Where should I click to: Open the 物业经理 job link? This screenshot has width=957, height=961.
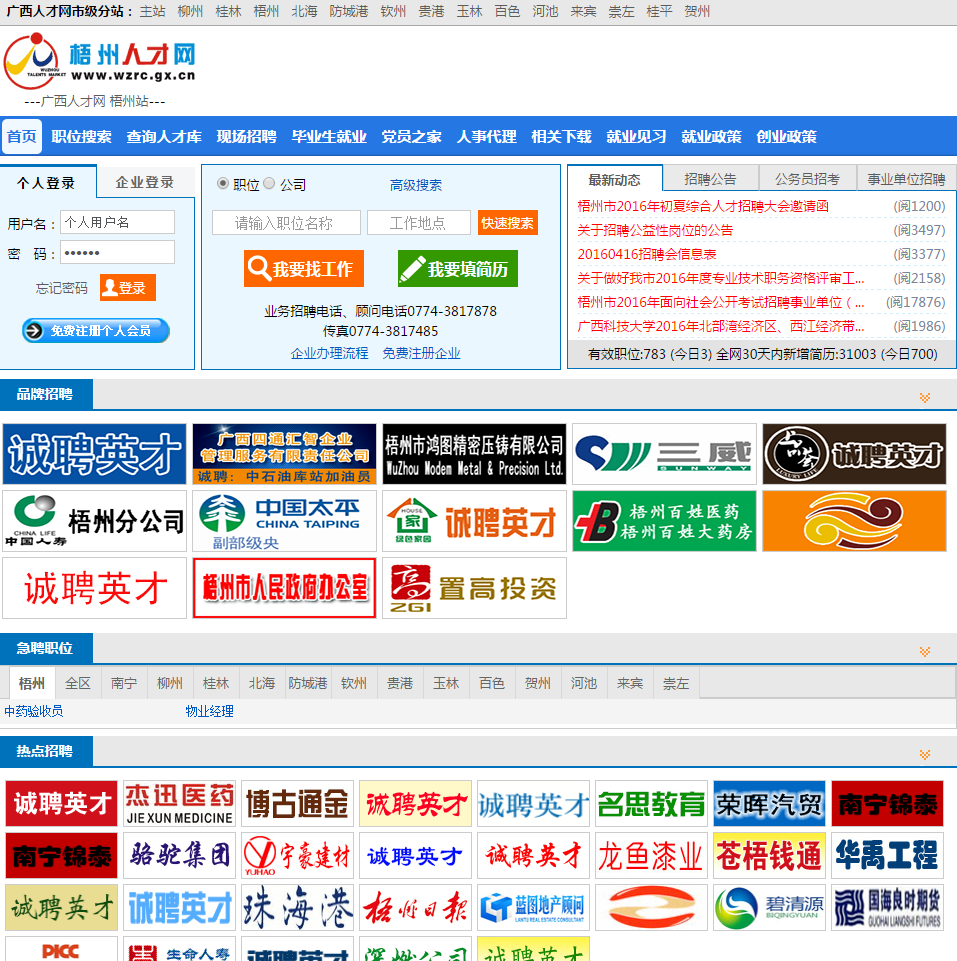pos(209,711)
